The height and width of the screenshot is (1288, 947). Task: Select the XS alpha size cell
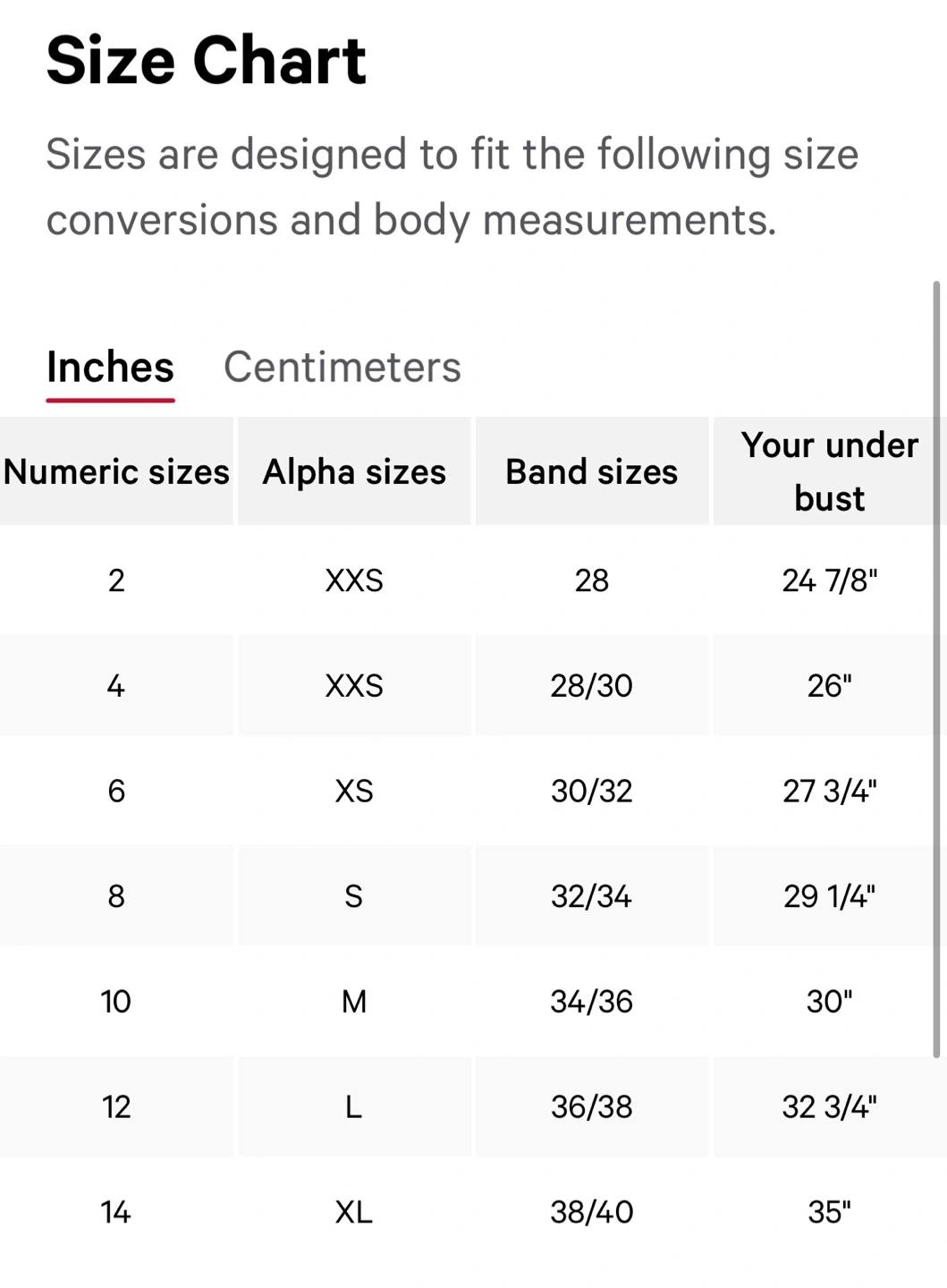pos(354,791)
